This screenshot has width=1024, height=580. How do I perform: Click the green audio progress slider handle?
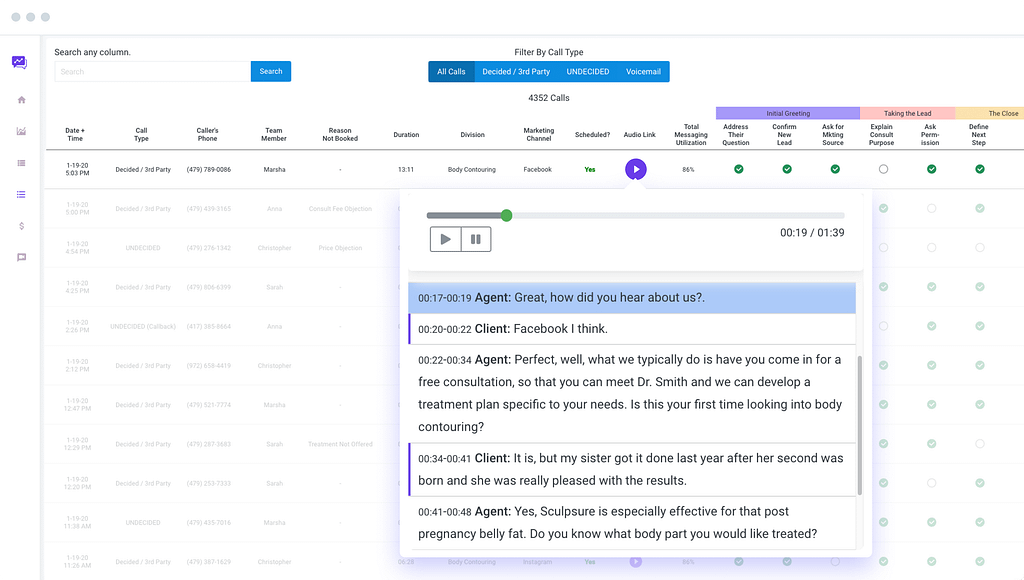pos(506,215)
